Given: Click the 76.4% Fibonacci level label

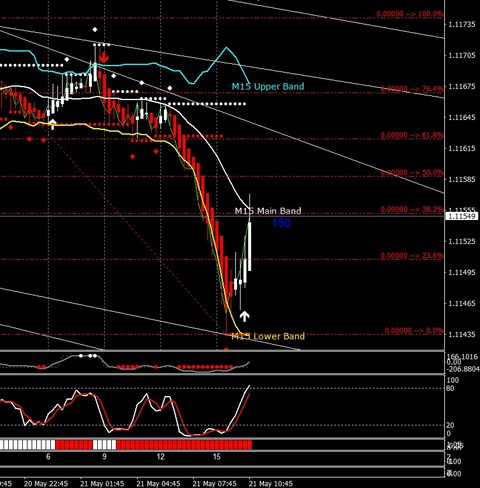Looking at the screenshot, I should tap(412, 89).
